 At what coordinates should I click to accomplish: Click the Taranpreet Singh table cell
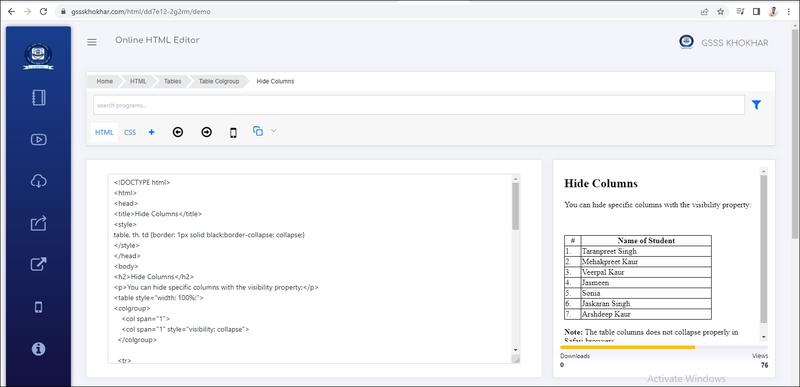pos(646,251)
